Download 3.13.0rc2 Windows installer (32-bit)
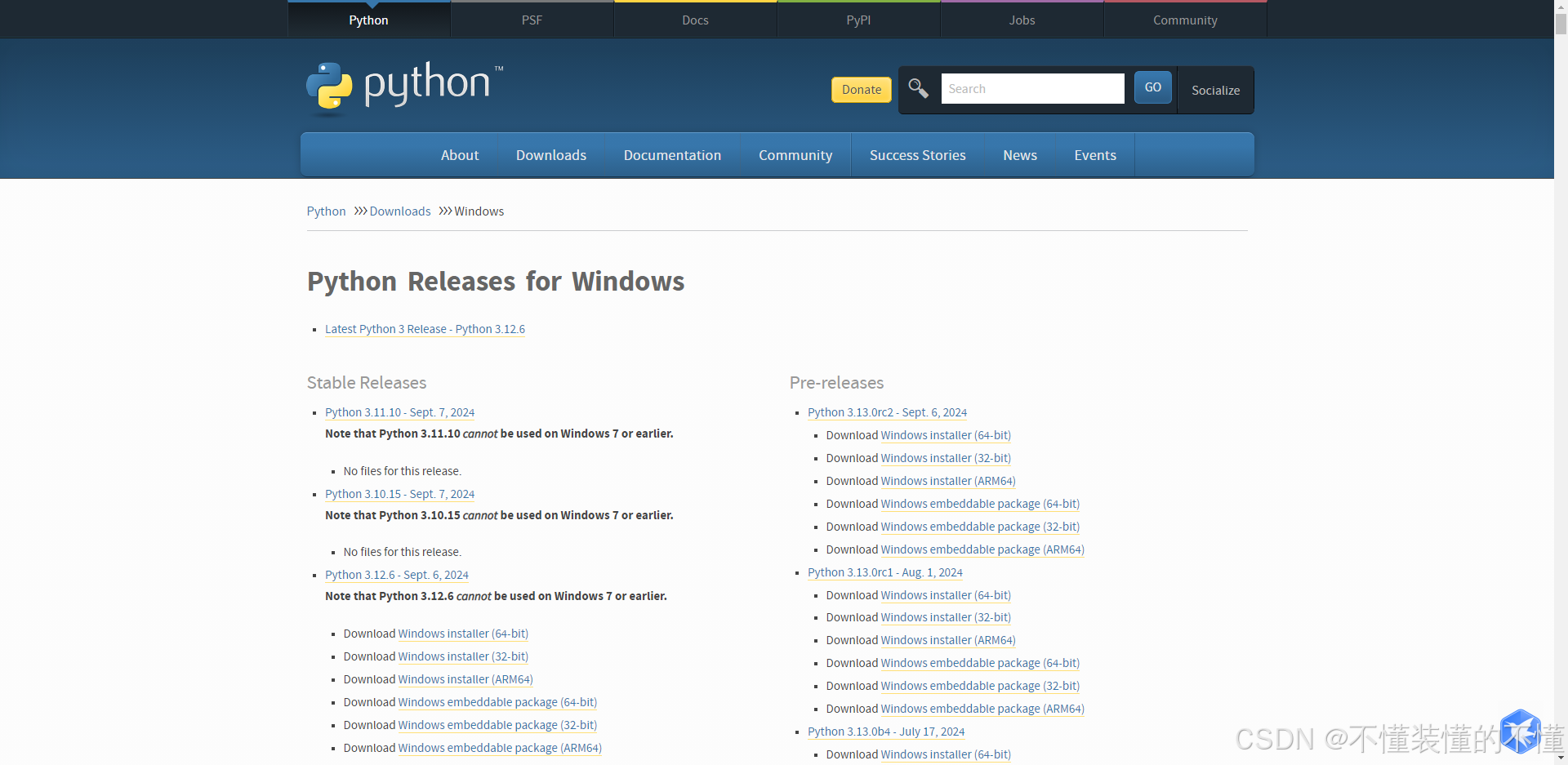 point(946,458)
